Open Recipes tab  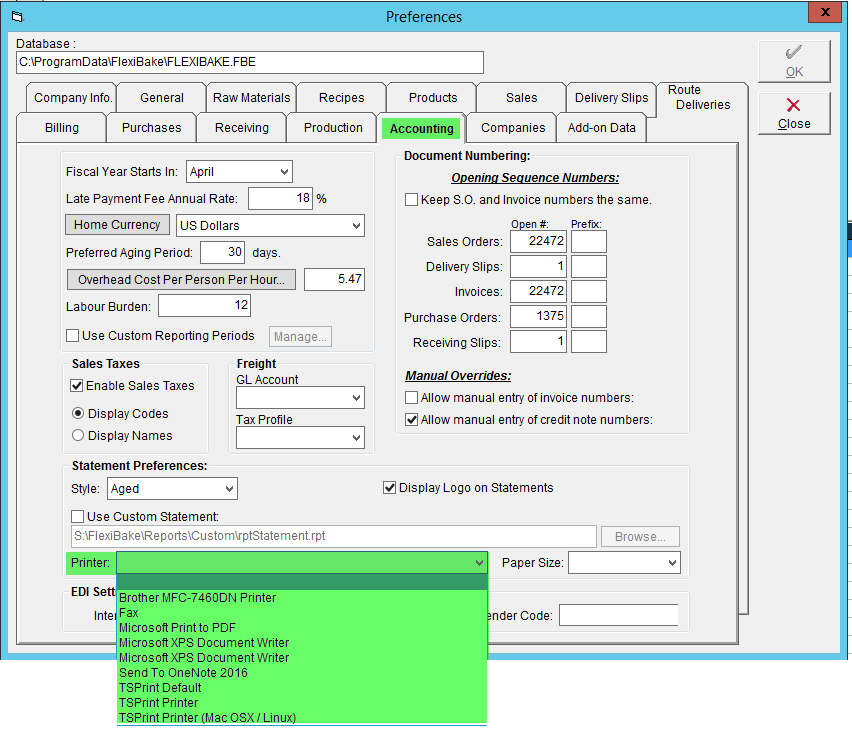pos(341,98)
